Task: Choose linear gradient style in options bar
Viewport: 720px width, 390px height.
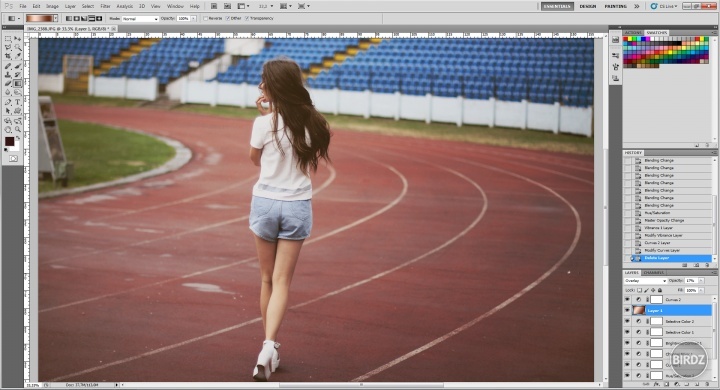Action: pyautogui.click(x=68, y=18)
